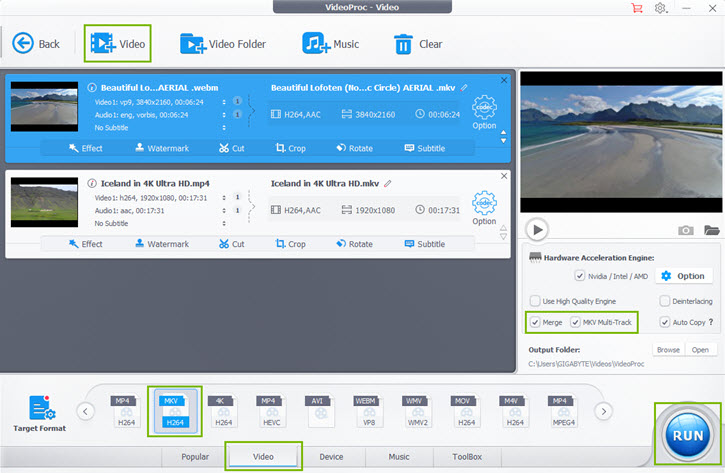Image resolution: width=725 pixels, height=473 pixels.
Task: Click the Browse output folder button
Action: point(667,350)
